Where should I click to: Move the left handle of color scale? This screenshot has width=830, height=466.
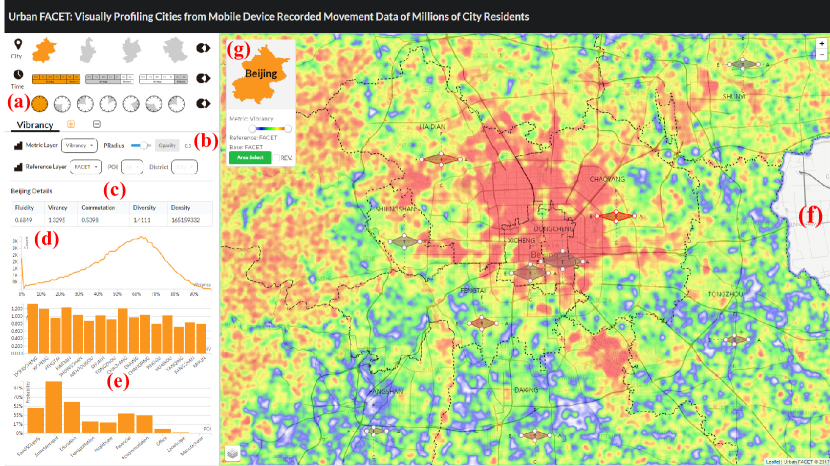click(x=252, y=128)
